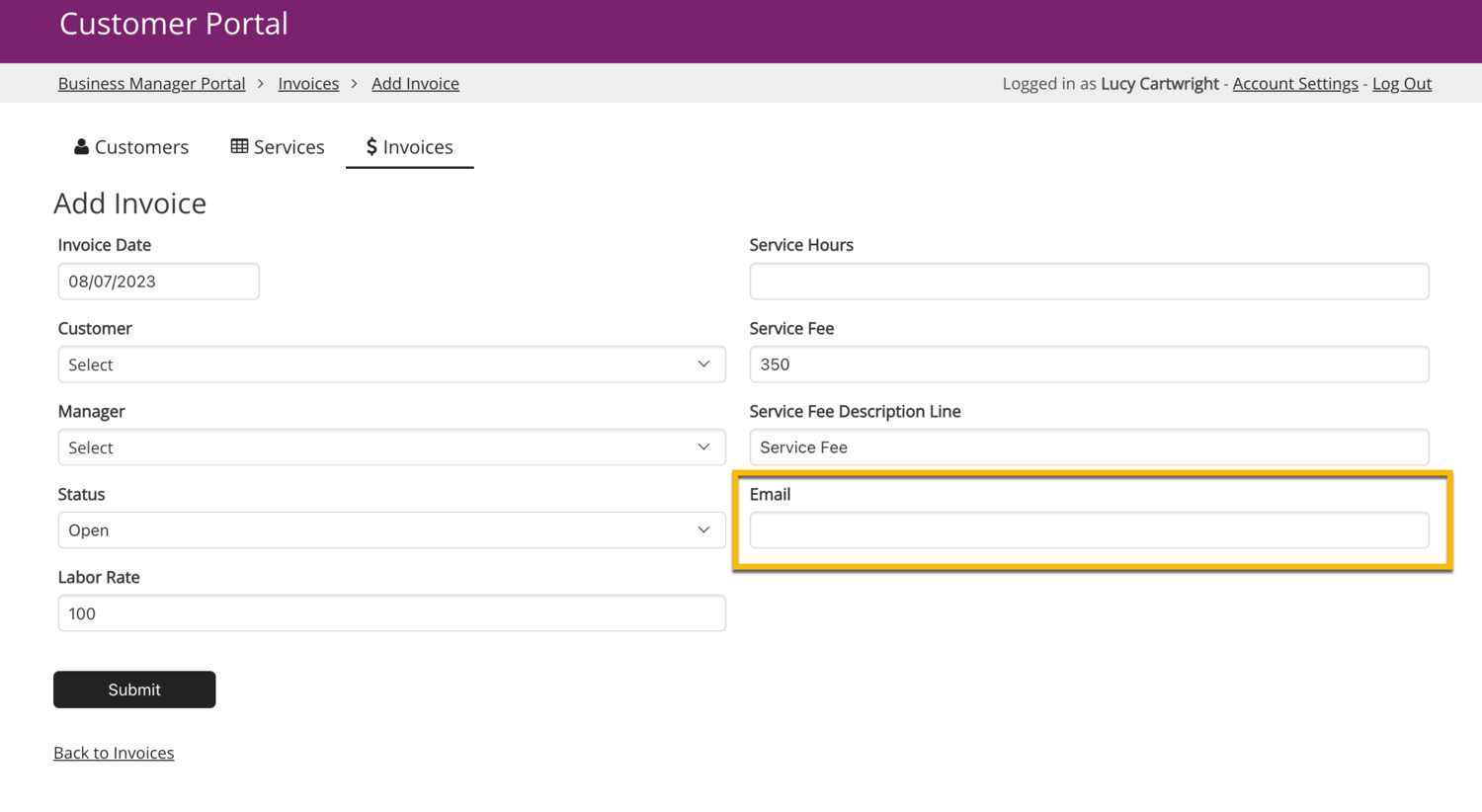The width and height of the screenshot is (1482, 812).
Task: Open the Invoices breadcrumb link
Action: (308, 84)
